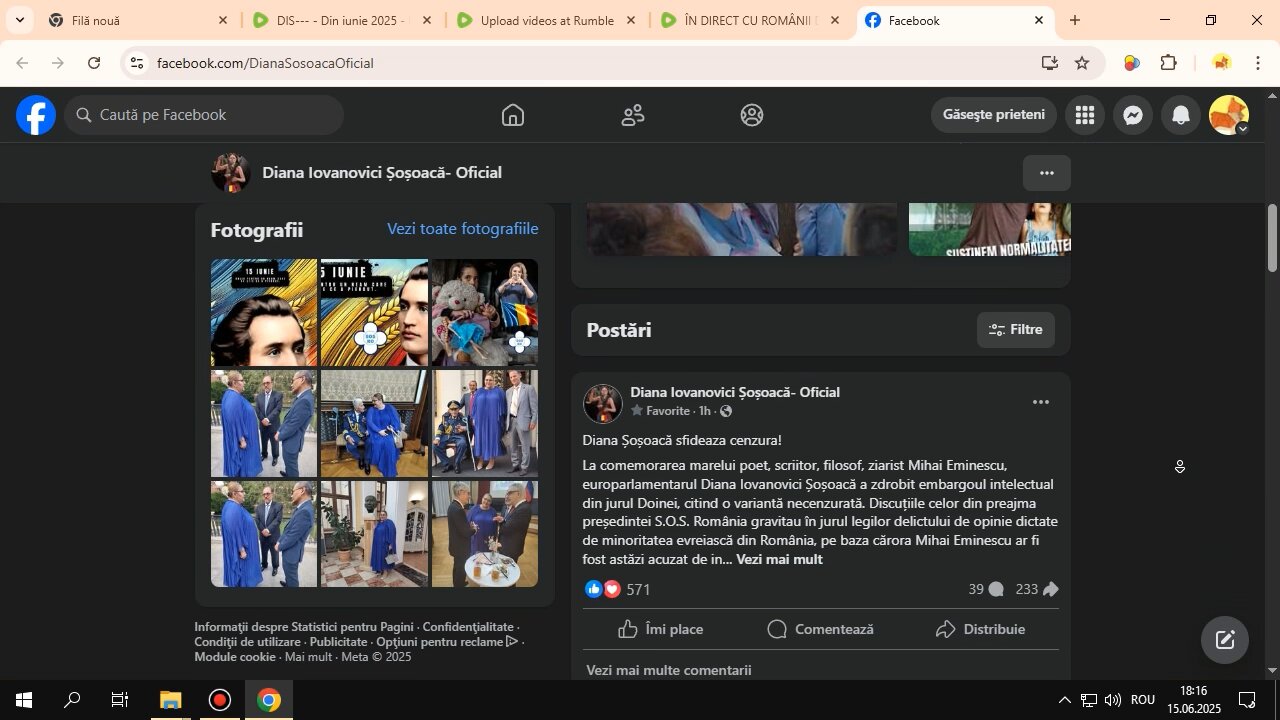Open the post's 1h timestamp
The height and width of the screenshot is (720, 1280).
coord(705,411)
